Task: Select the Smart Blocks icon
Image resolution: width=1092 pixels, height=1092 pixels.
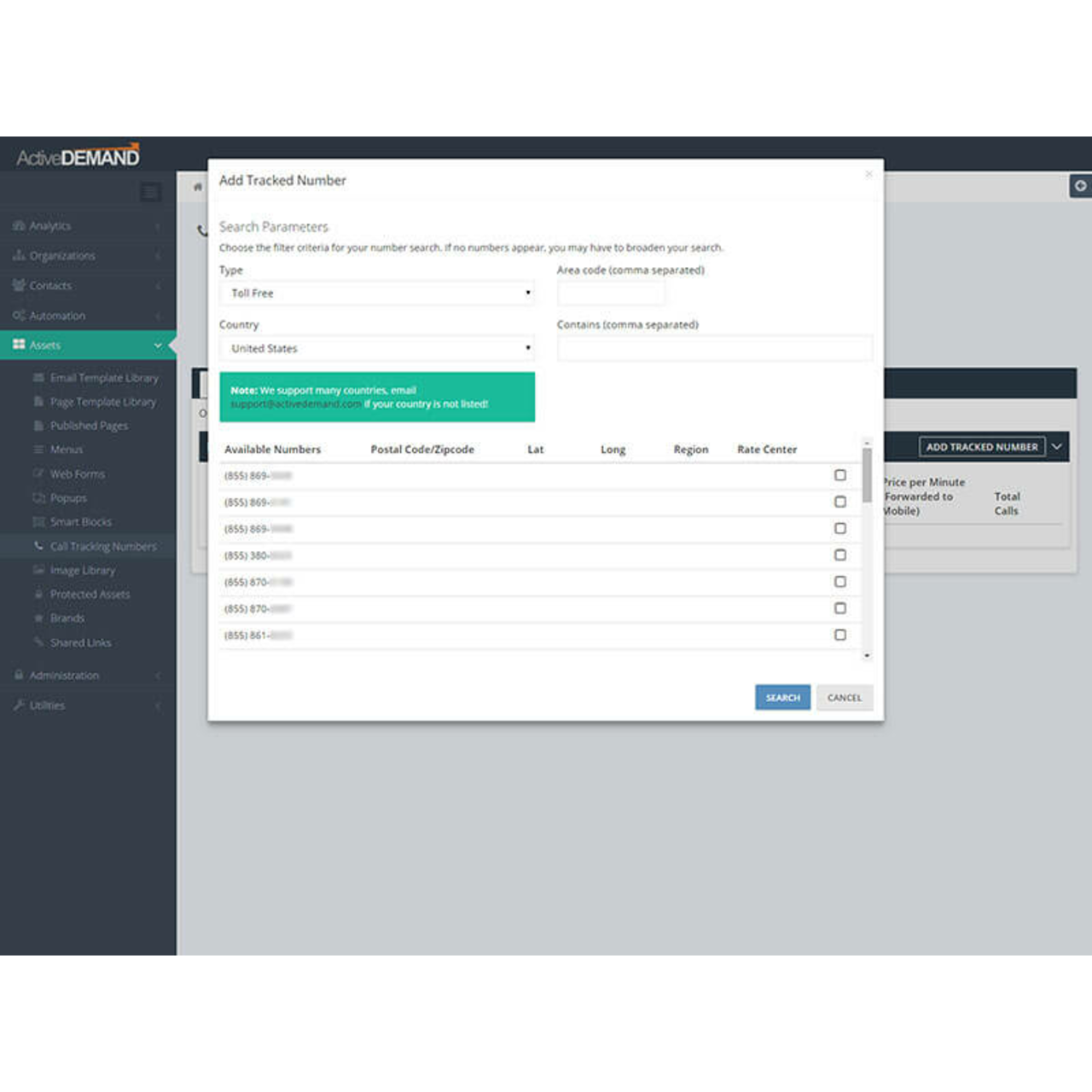Action: coord(38,521)
